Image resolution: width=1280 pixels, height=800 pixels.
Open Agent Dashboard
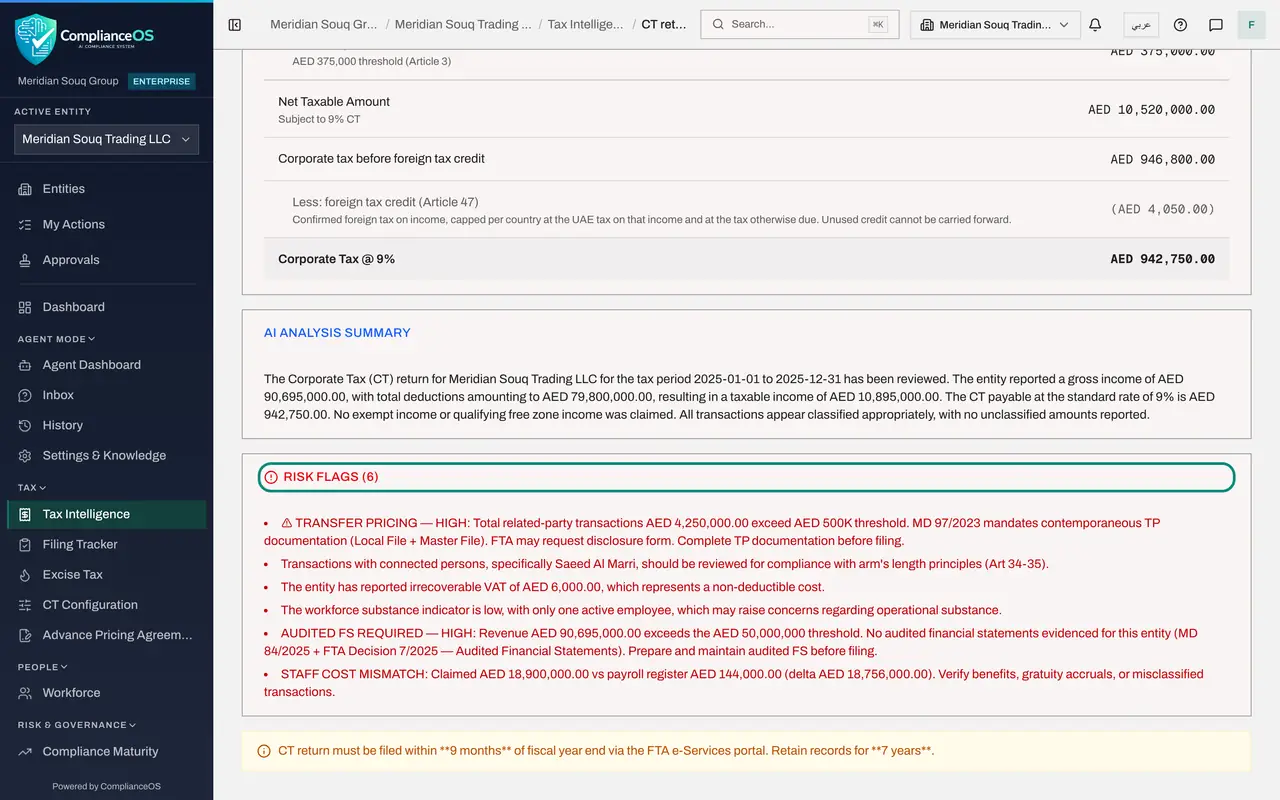coord(106,365)
